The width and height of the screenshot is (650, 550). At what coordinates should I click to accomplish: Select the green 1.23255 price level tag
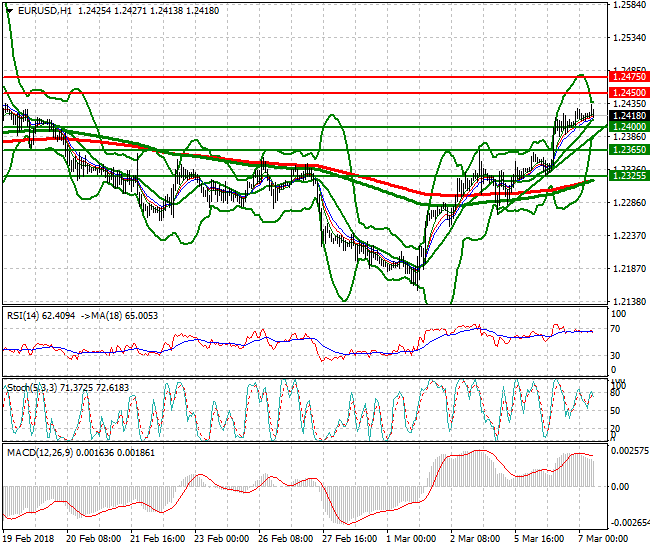point(627,175)
